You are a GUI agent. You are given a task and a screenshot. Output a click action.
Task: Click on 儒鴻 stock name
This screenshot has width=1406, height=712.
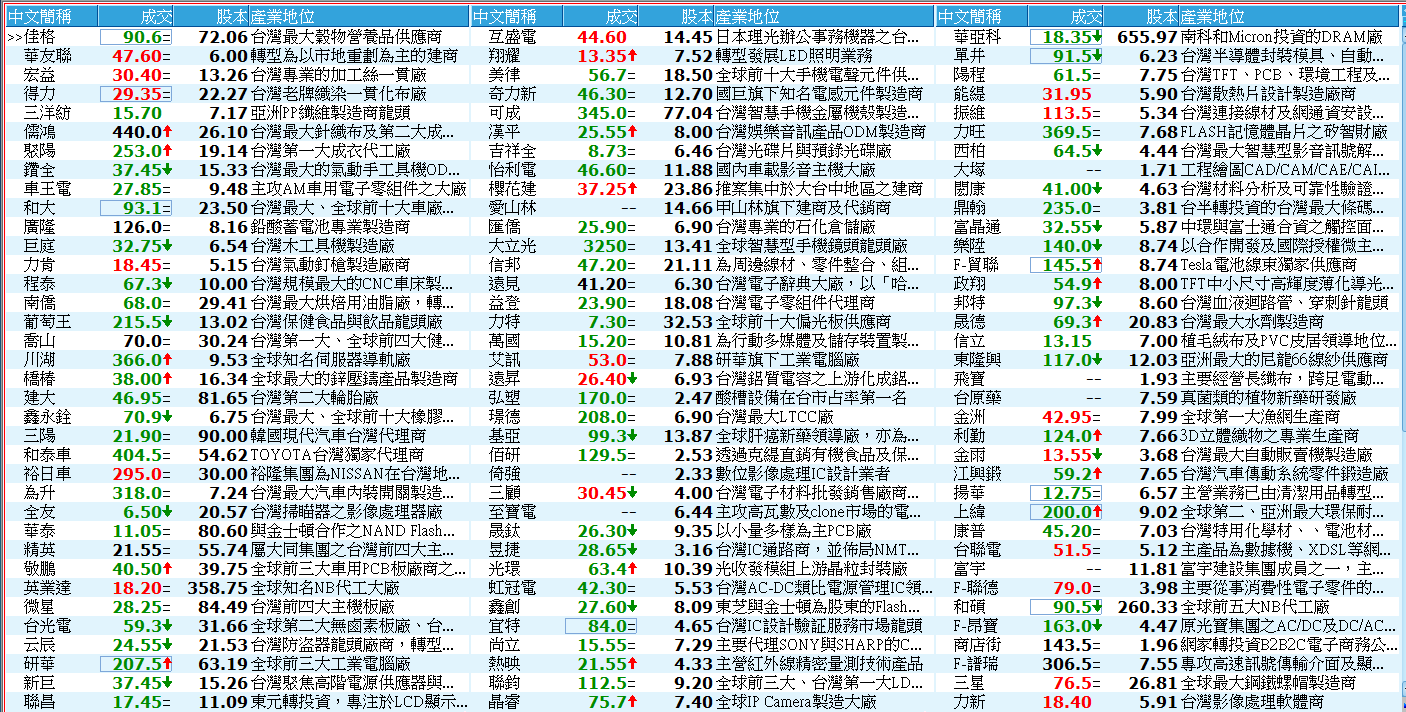[40, 131]
